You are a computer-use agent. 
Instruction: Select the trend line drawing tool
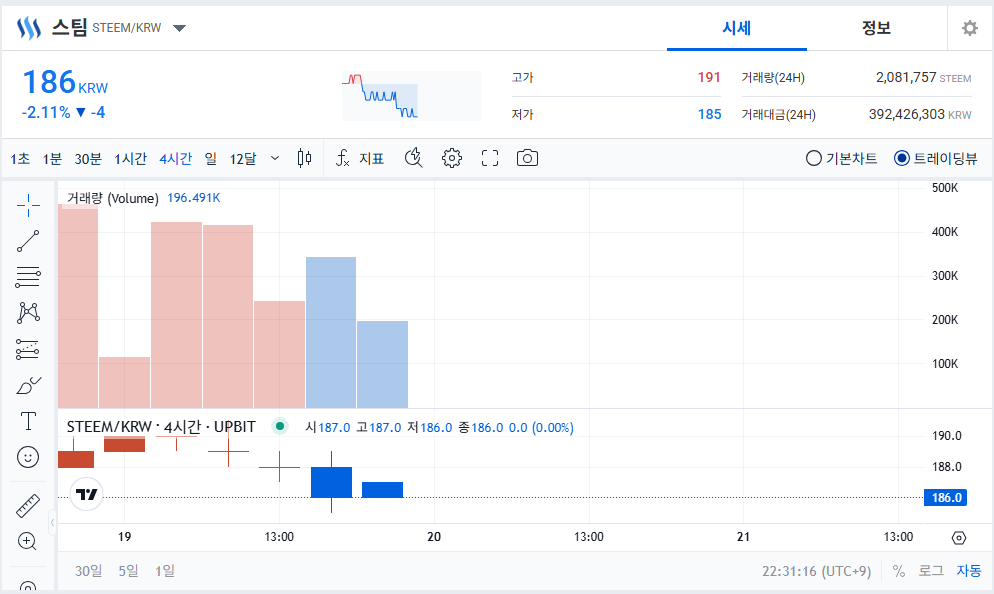click(29, 241)
